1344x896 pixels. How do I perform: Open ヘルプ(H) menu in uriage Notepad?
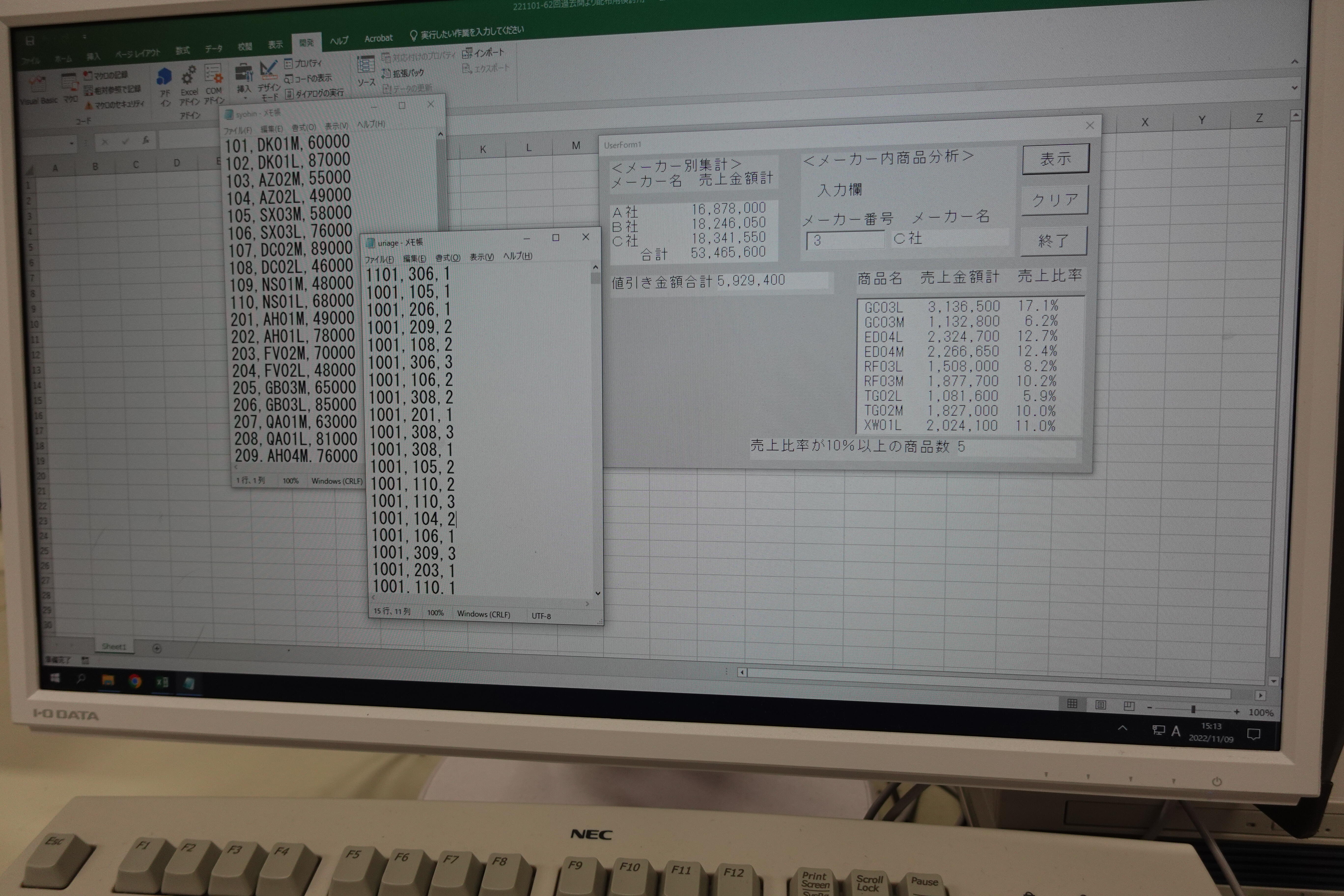(518, 256)
